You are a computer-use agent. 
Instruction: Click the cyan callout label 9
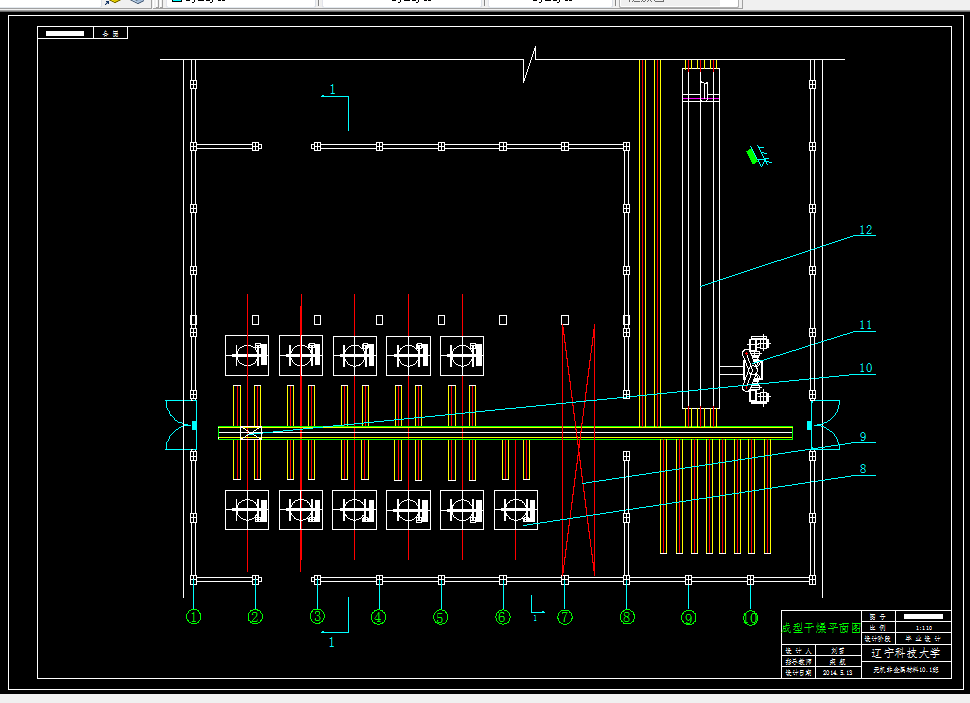[x=863, y=436]
